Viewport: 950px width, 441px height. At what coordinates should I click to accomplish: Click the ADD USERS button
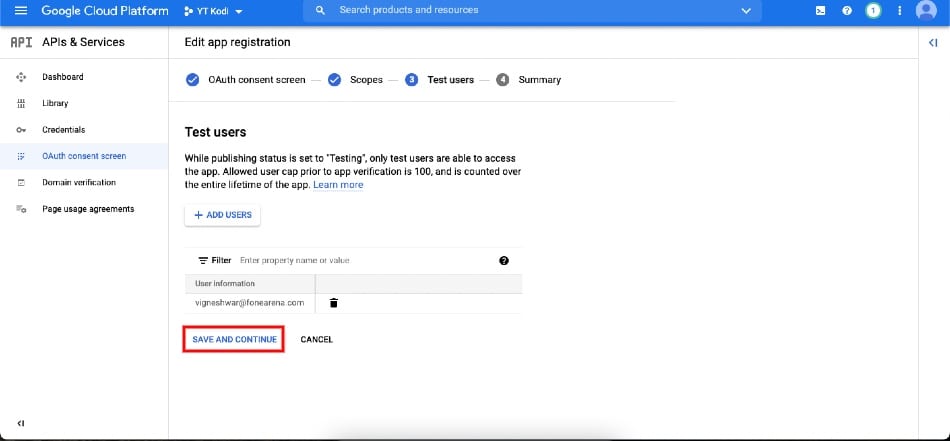[x=222, y=215]
